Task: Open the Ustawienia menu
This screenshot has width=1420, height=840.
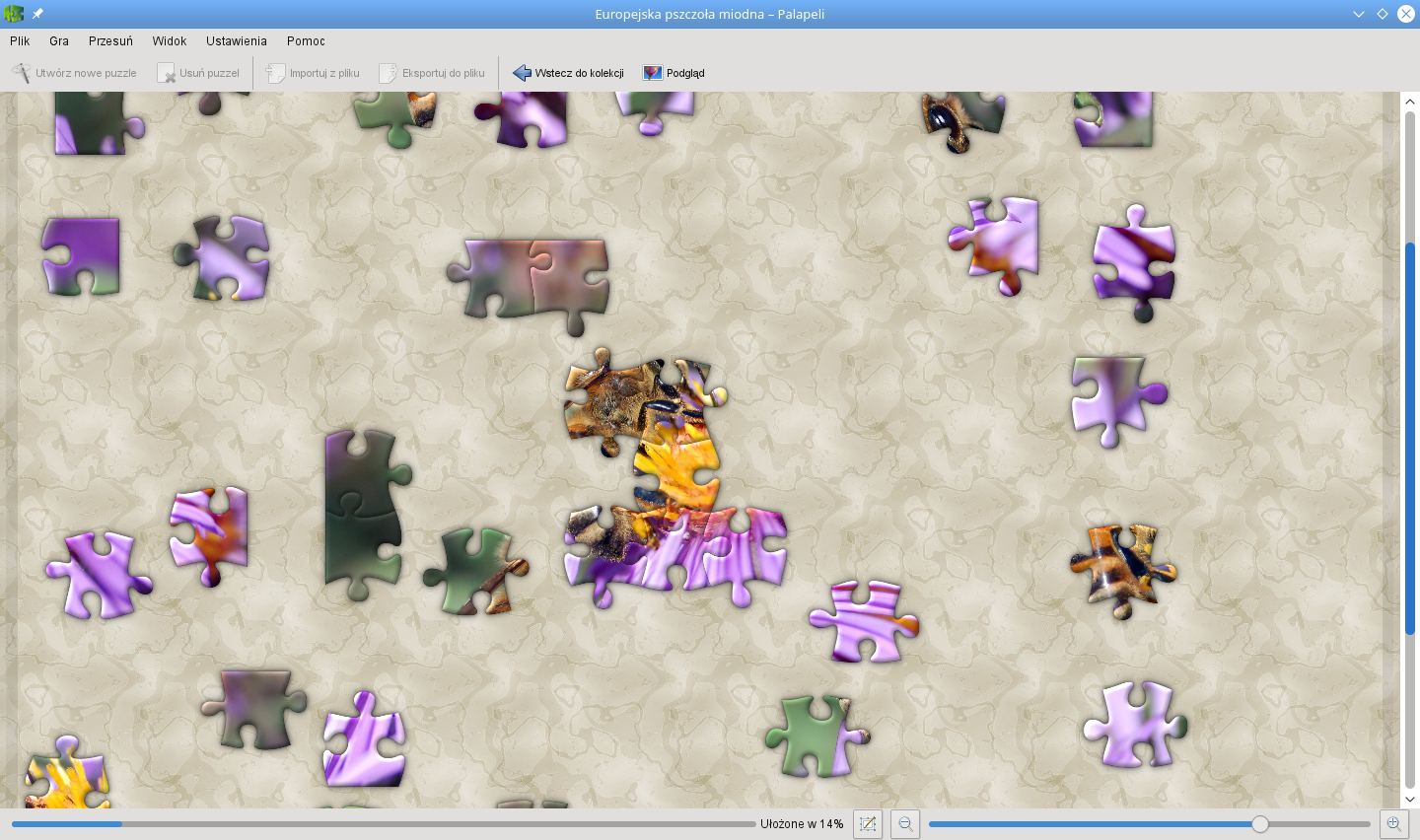Action: [237, 41]
